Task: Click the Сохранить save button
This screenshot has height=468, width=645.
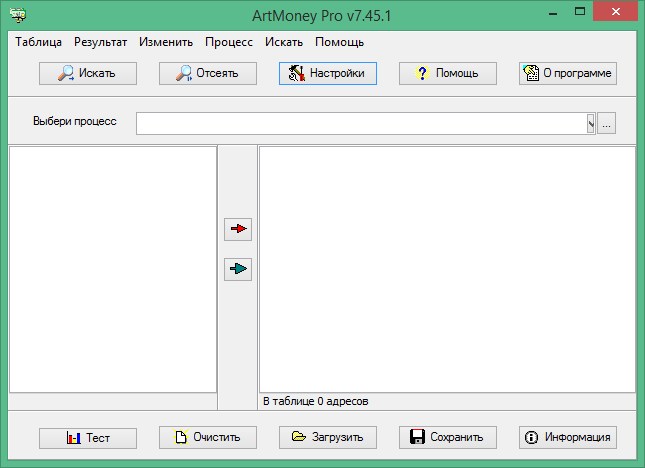Action: (448, 437)
